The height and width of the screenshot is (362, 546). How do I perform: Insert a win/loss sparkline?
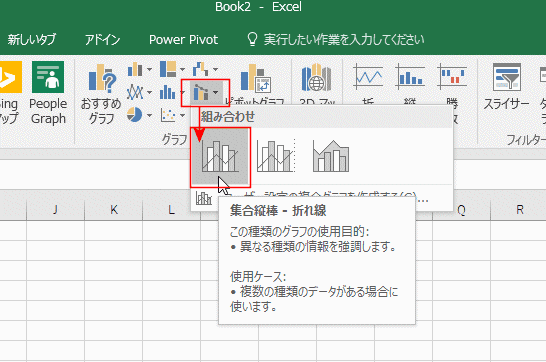tap(452, 85)
